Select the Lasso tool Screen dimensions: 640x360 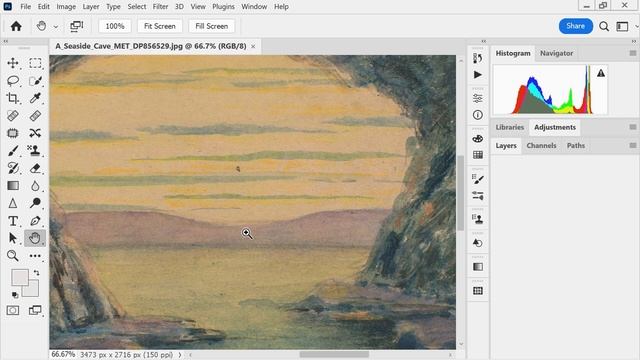(13, 80)
